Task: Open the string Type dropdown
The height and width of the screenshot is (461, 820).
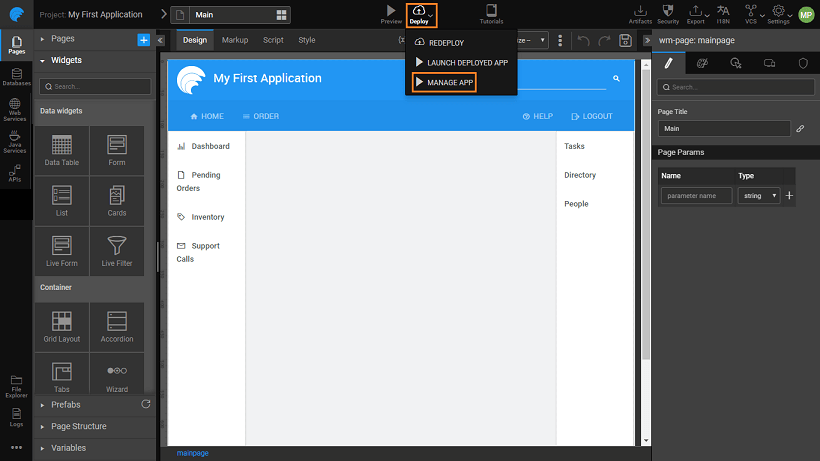Action: [759, 196]
